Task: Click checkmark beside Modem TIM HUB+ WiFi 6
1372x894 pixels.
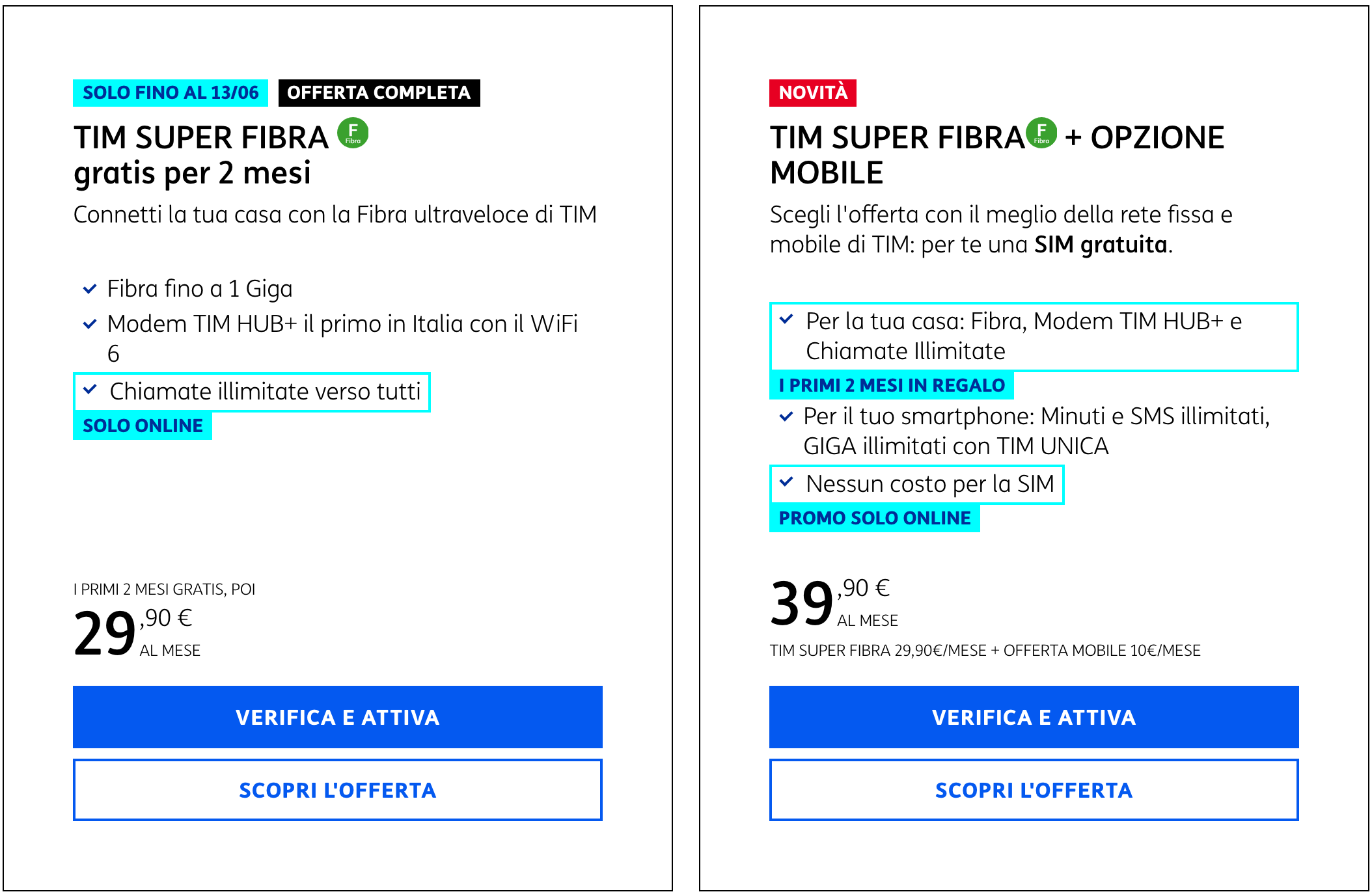Action: [90, 324]
